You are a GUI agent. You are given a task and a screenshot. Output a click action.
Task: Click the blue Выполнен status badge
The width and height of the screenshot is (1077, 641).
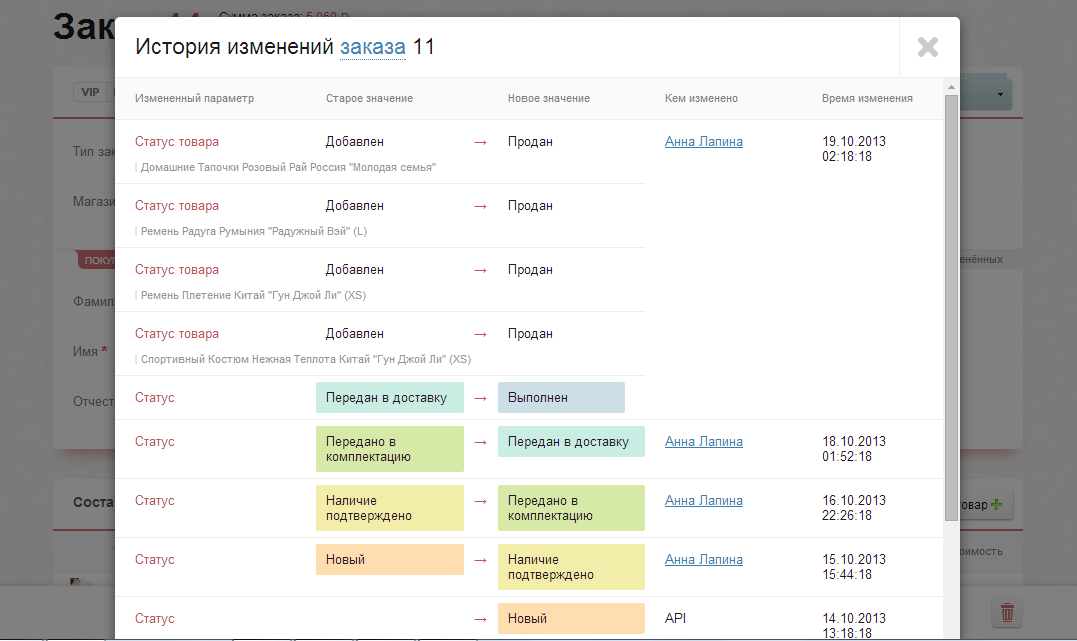point(560,398)
